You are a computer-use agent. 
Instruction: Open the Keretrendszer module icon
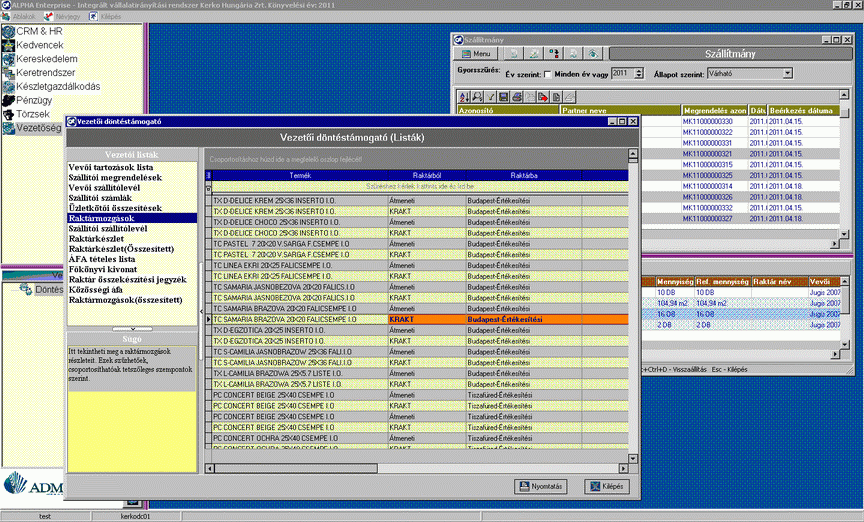tap(8, 73)
